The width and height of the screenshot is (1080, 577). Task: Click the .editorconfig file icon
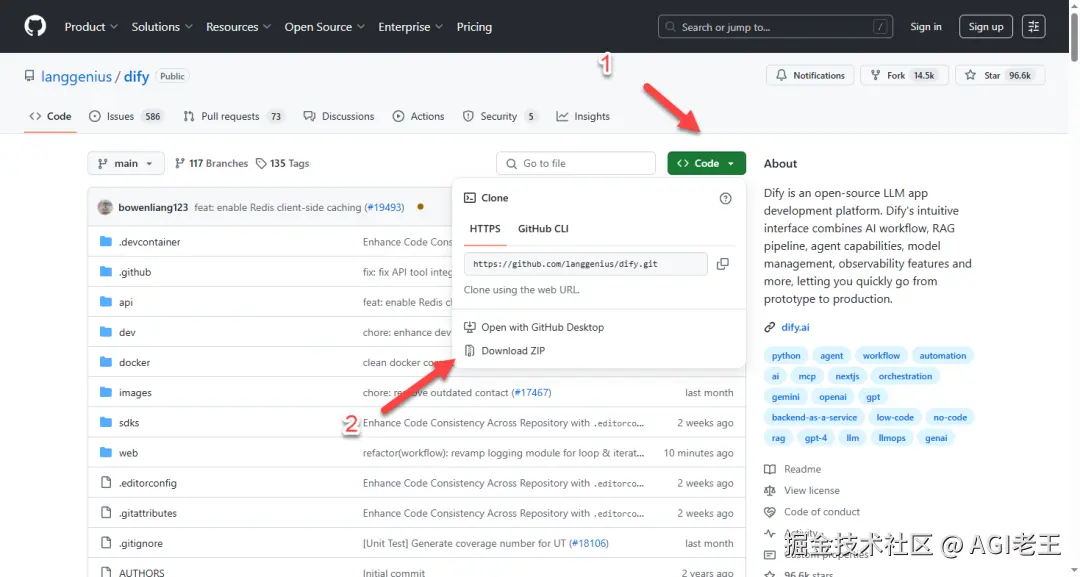click(105, 483)
